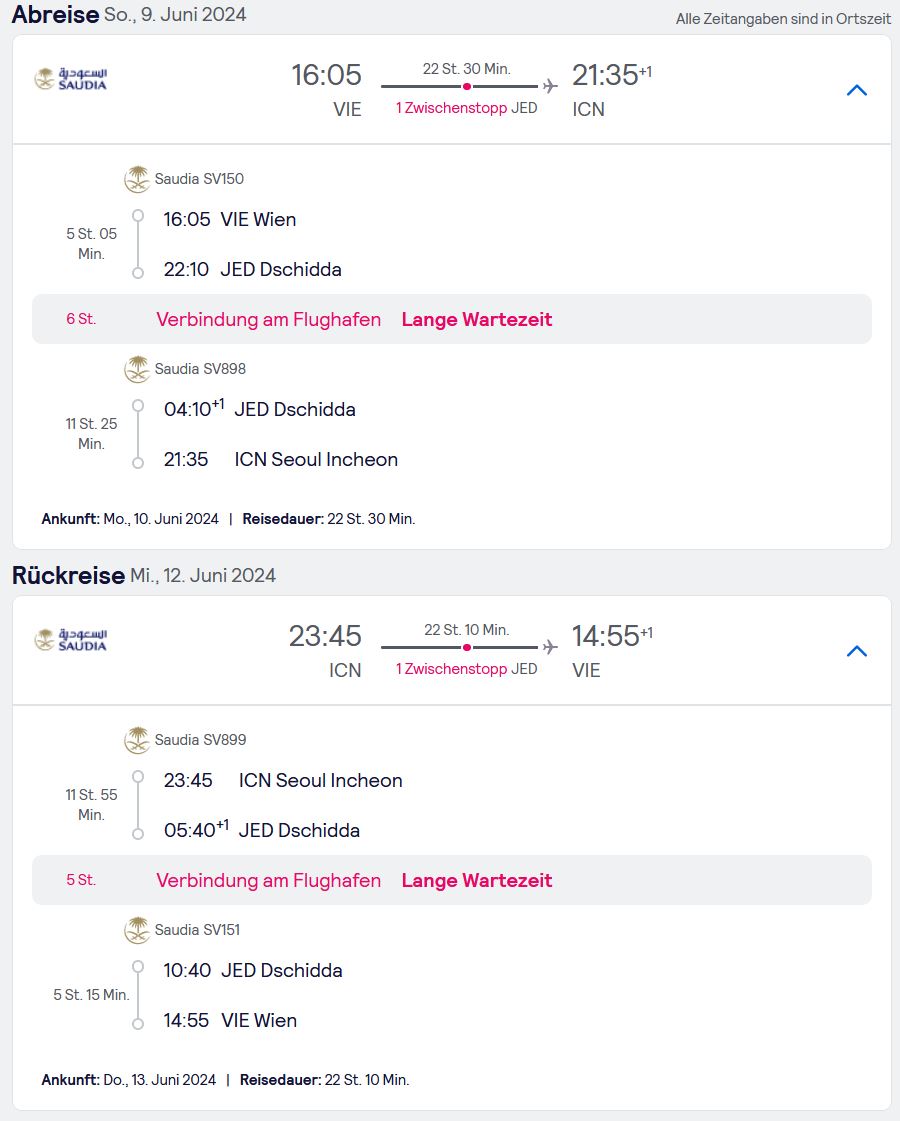Screen dimensions: 900x1121
Task: Select the 6 St. Lange Wartezeit layover banner
Action: 452,319
